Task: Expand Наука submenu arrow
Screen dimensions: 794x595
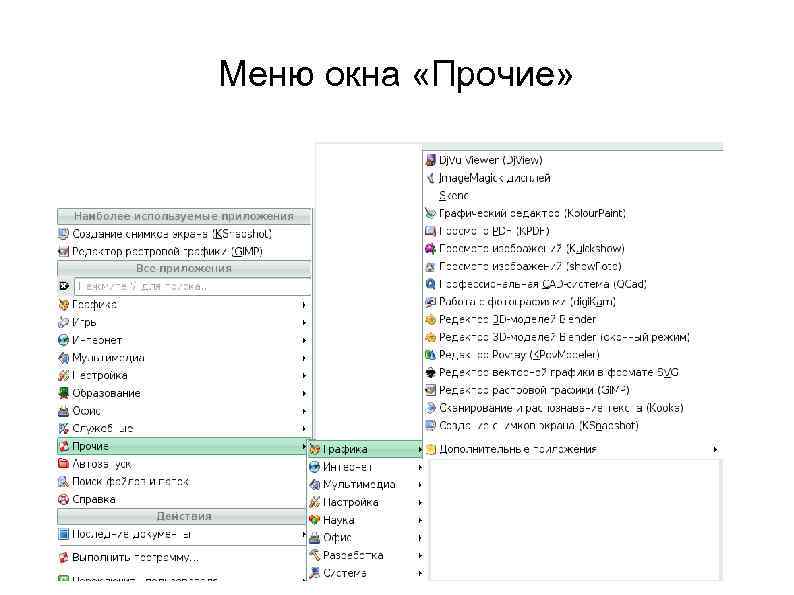Action: coord(420,521)
